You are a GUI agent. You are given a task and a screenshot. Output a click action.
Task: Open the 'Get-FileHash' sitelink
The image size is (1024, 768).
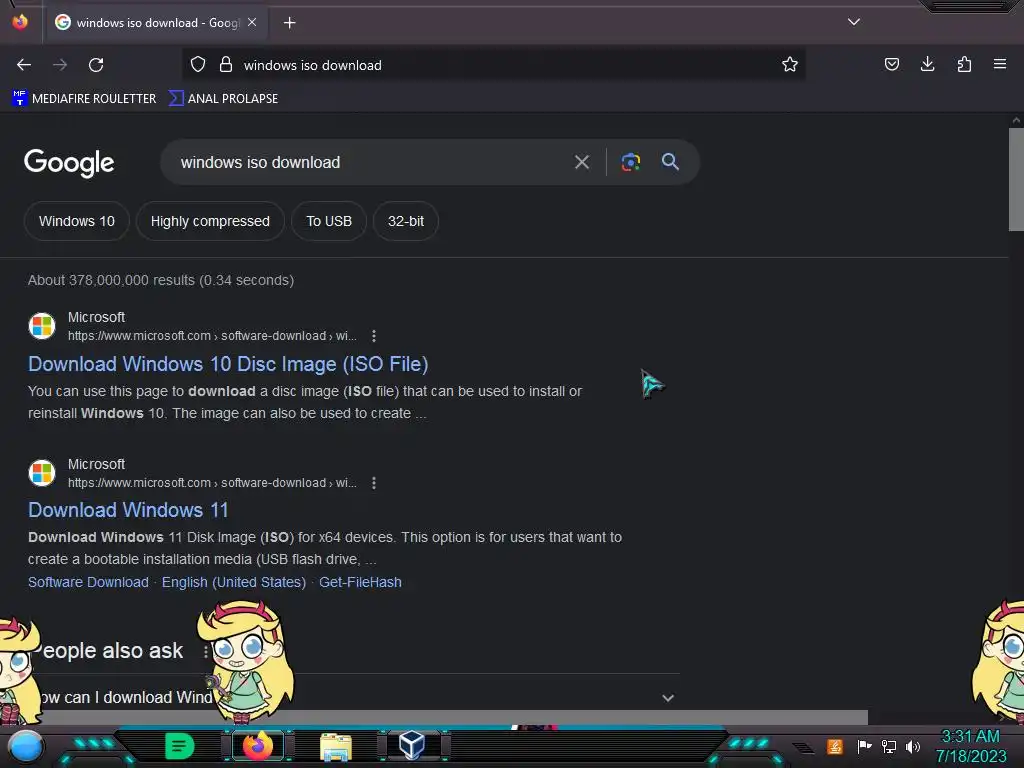tap(360, 582)
